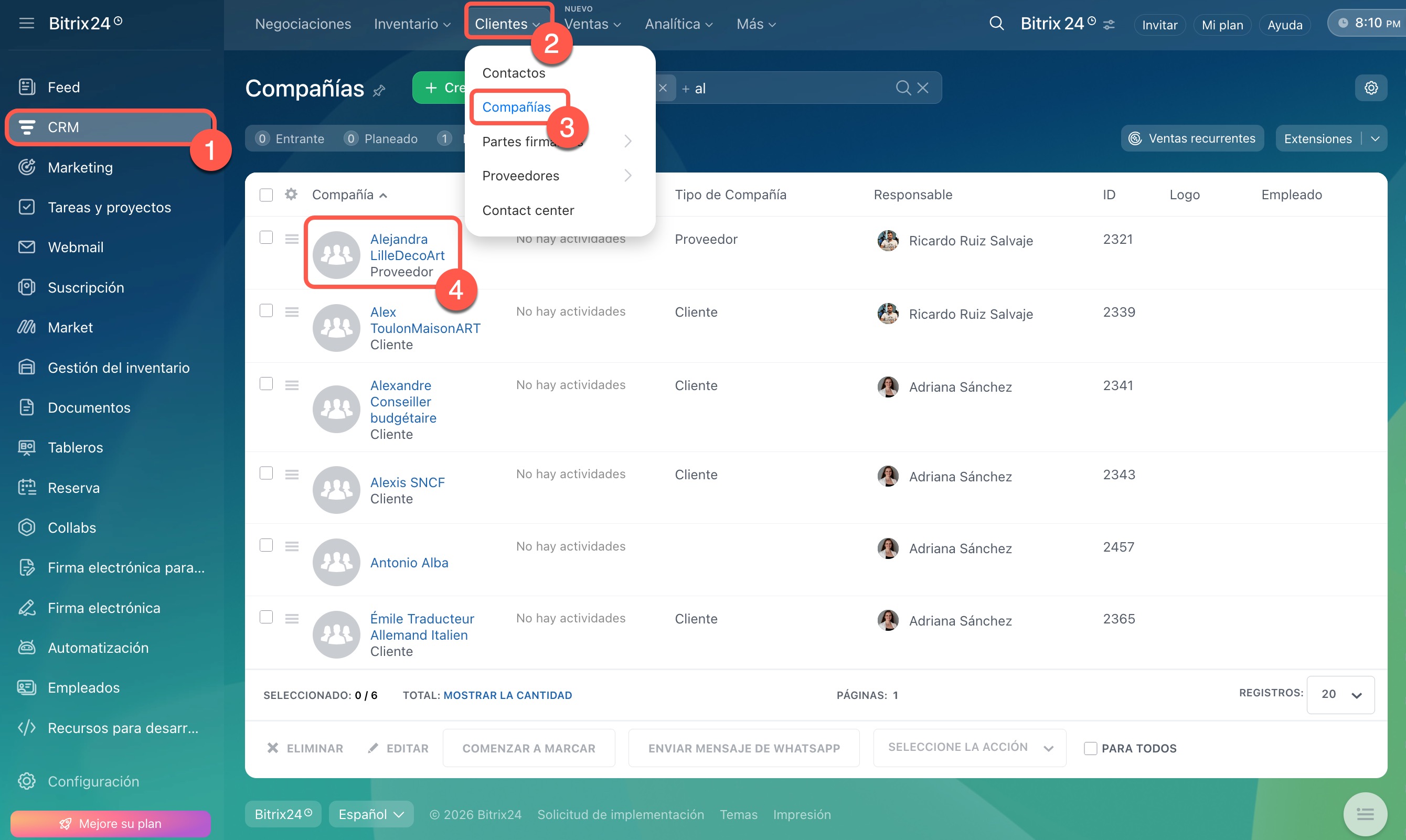
Task: Click the grid column settings gear icon
Action: 291,194
